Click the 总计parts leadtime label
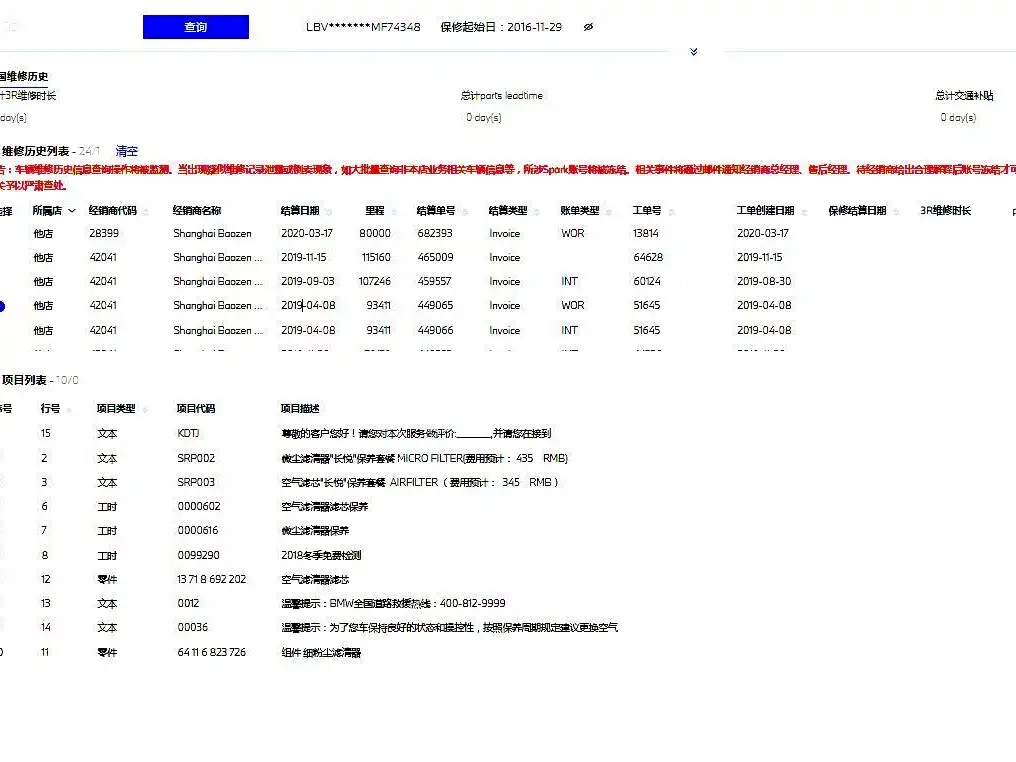This screenshot has height=762, width=1016. click(502, 95)
